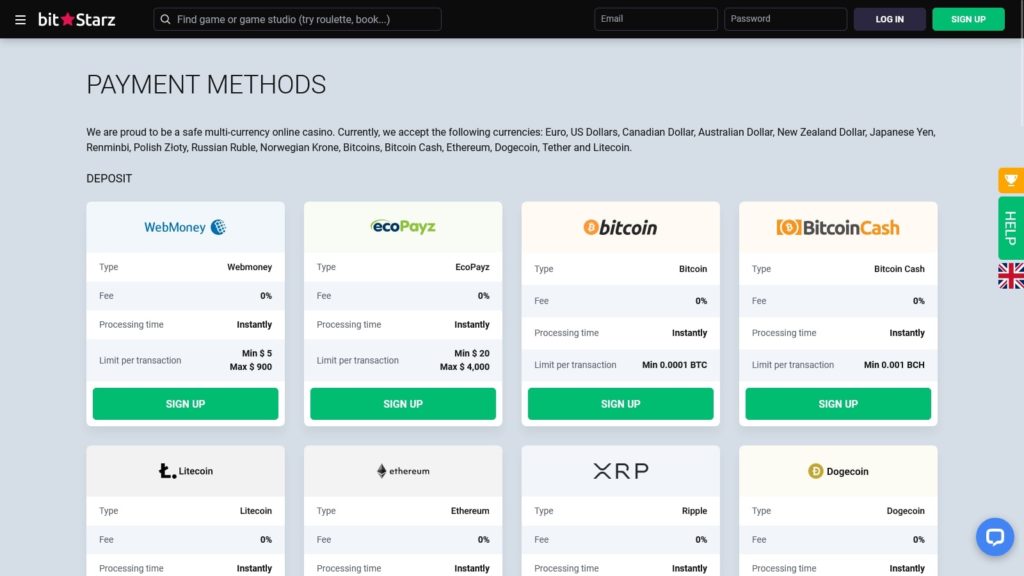
Task: Sign up via the Bitcoin Cash card
Action: [838, 404]
